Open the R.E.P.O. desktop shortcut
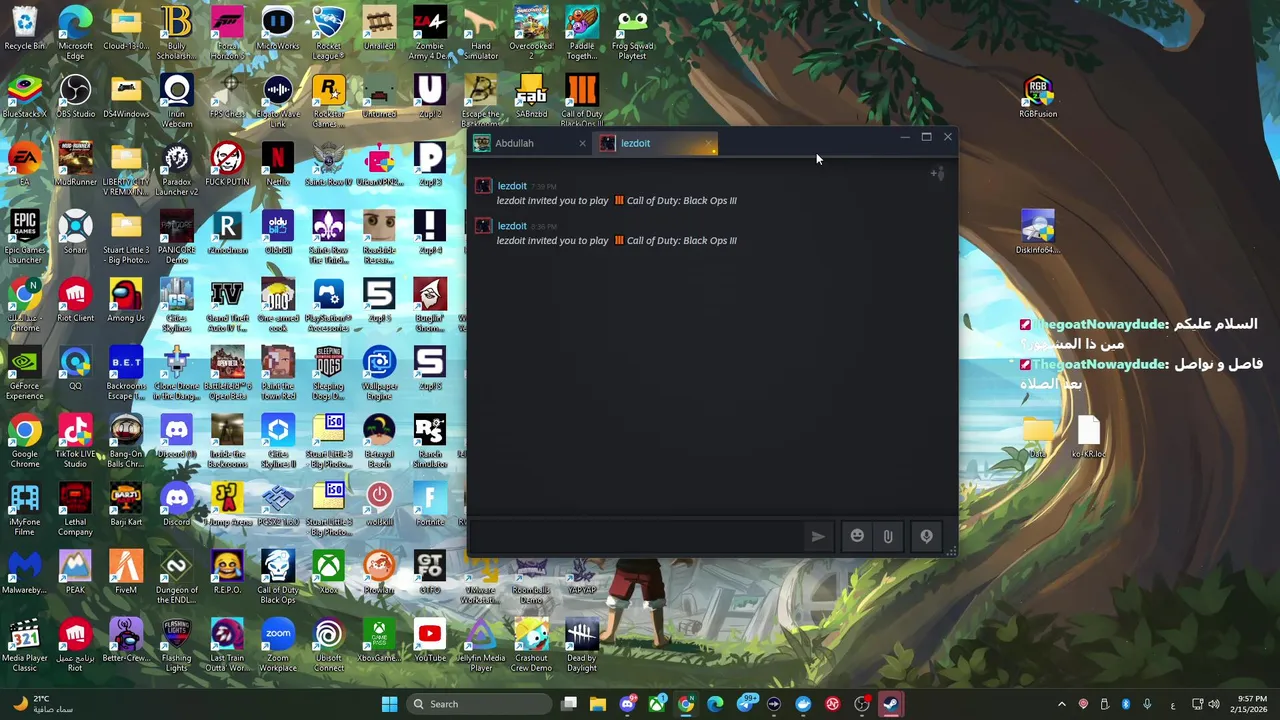Image resolution: width=1280 pixels, height=720 pixels. tap(227, 574)
